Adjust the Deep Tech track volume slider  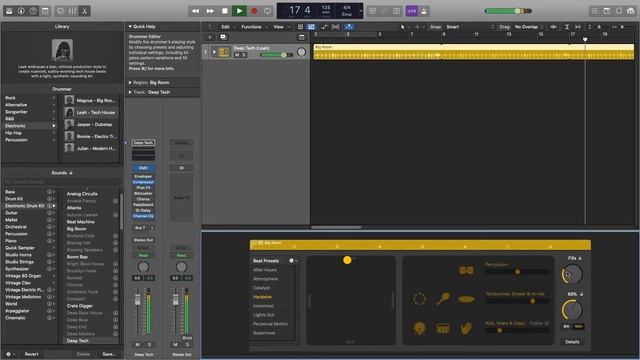pyautogui.click(x=276, y=55)
